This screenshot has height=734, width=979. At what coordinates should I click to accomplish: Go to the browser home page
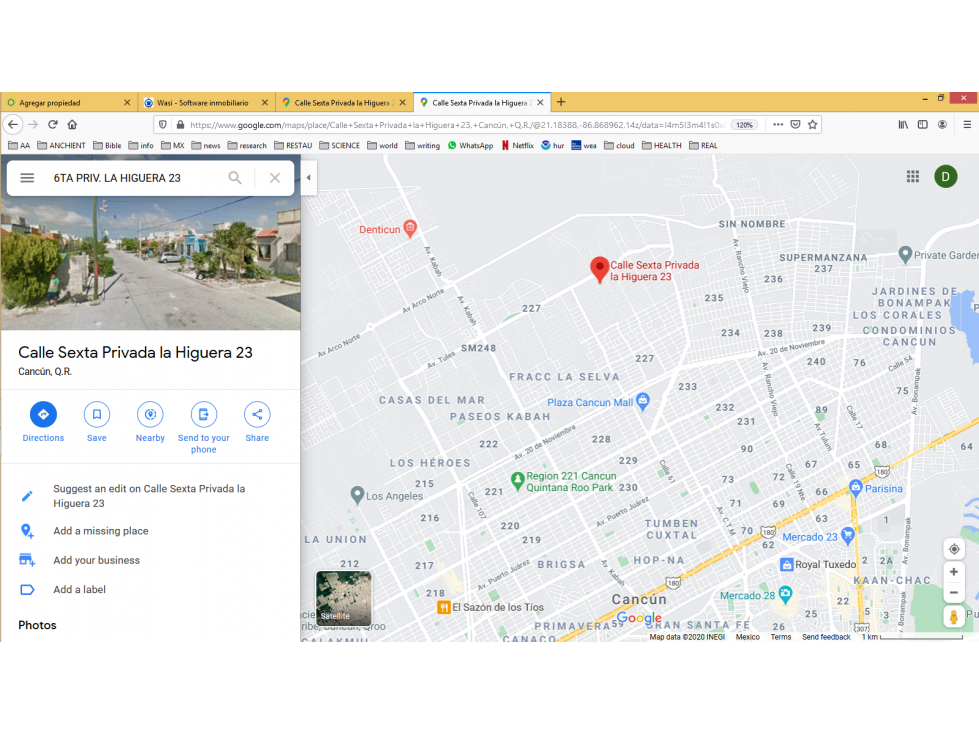point(72,124)
